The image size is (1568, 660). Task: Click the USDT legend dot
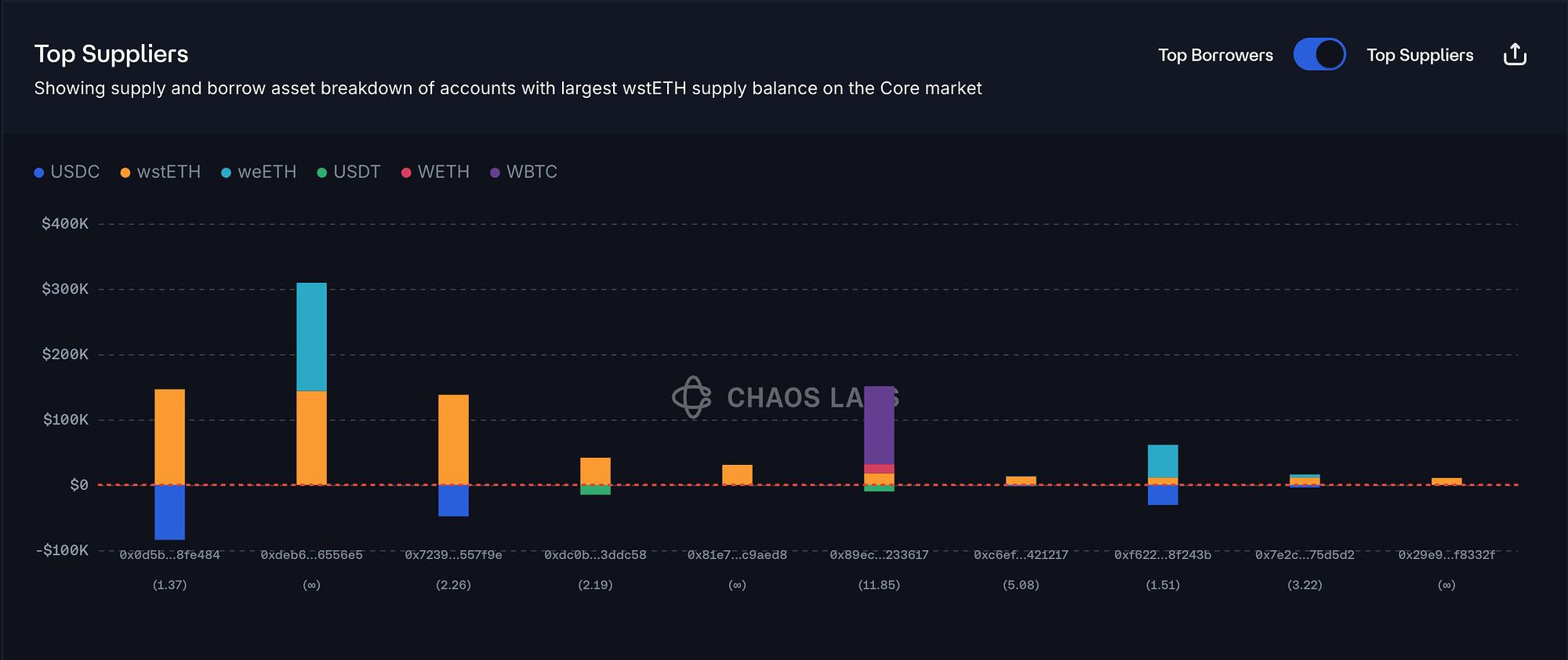coord(322,172)
